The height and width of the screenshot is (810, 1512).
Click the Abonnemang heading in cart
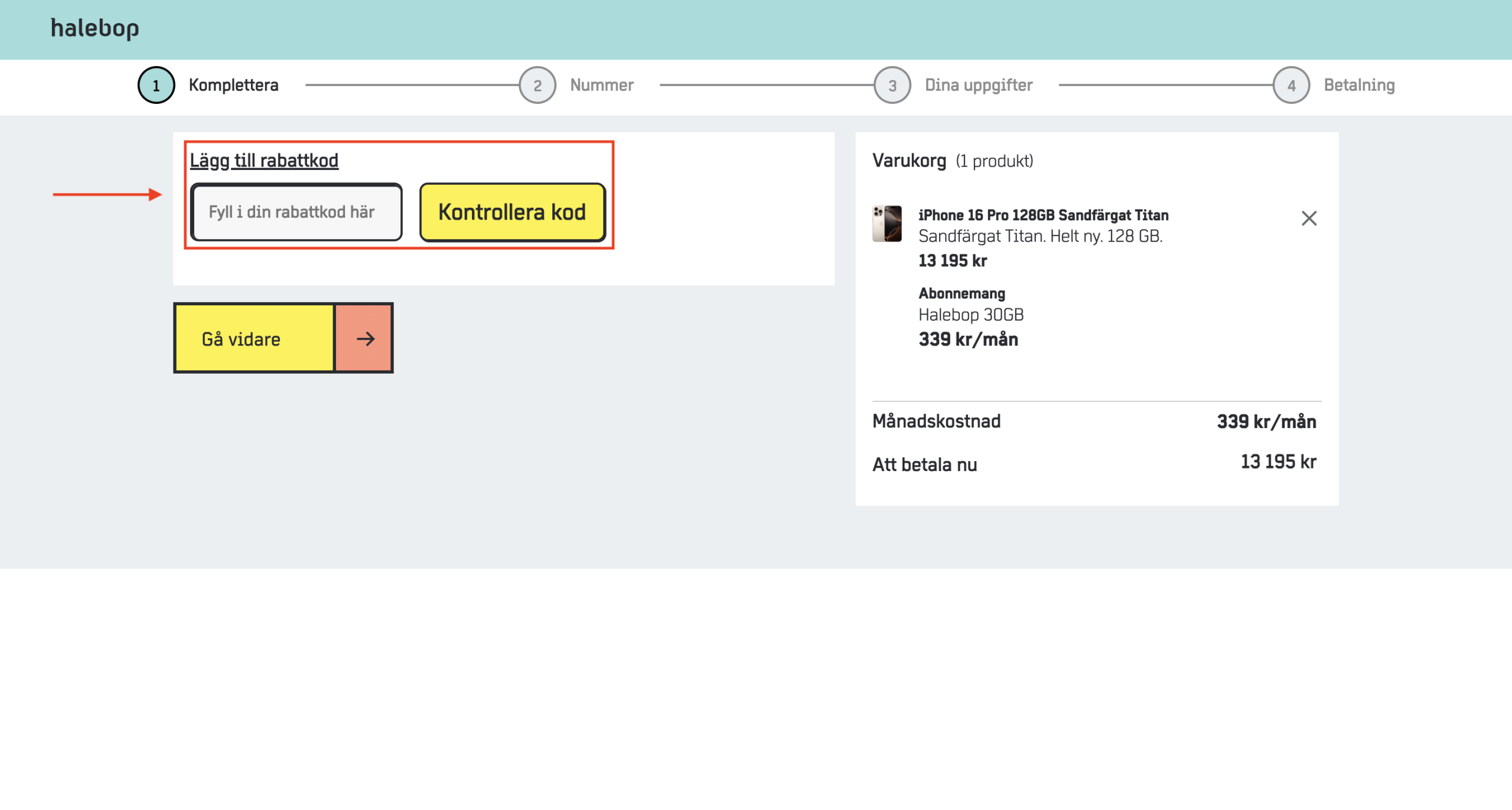pyautogui.click(x=962, y=293)
